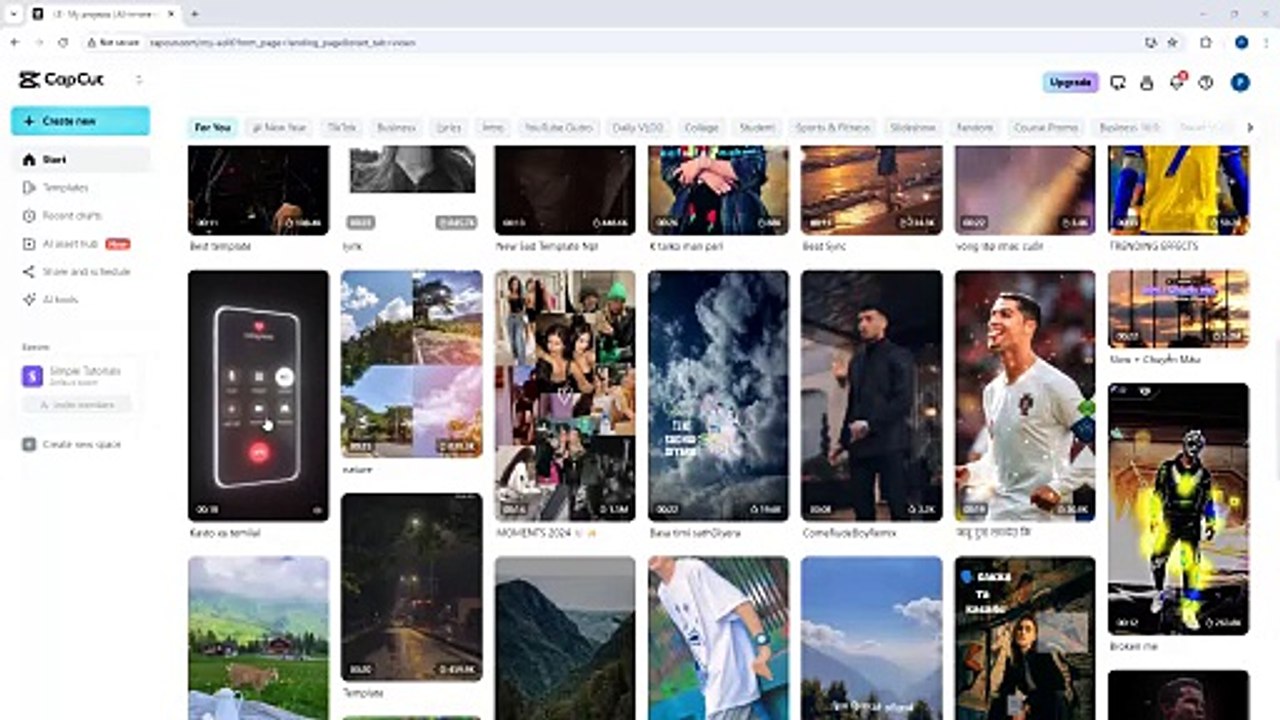Viewport: 1280px width, 720px height.
Task: Click the desktop app monitor icon
Action: 1118,82
